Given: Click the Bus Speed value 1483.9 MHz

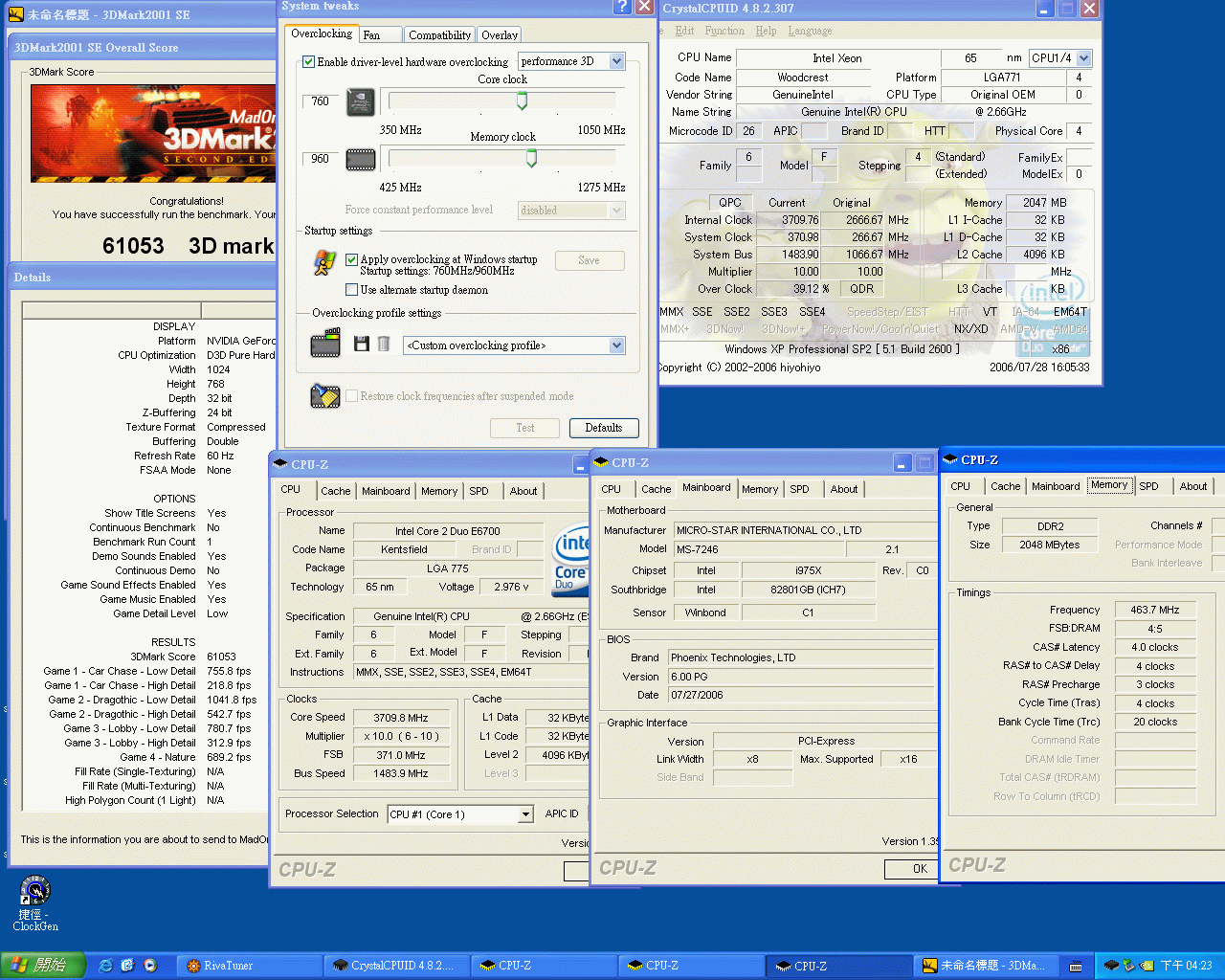Looking at the screenshot, I should click(402, 773).
